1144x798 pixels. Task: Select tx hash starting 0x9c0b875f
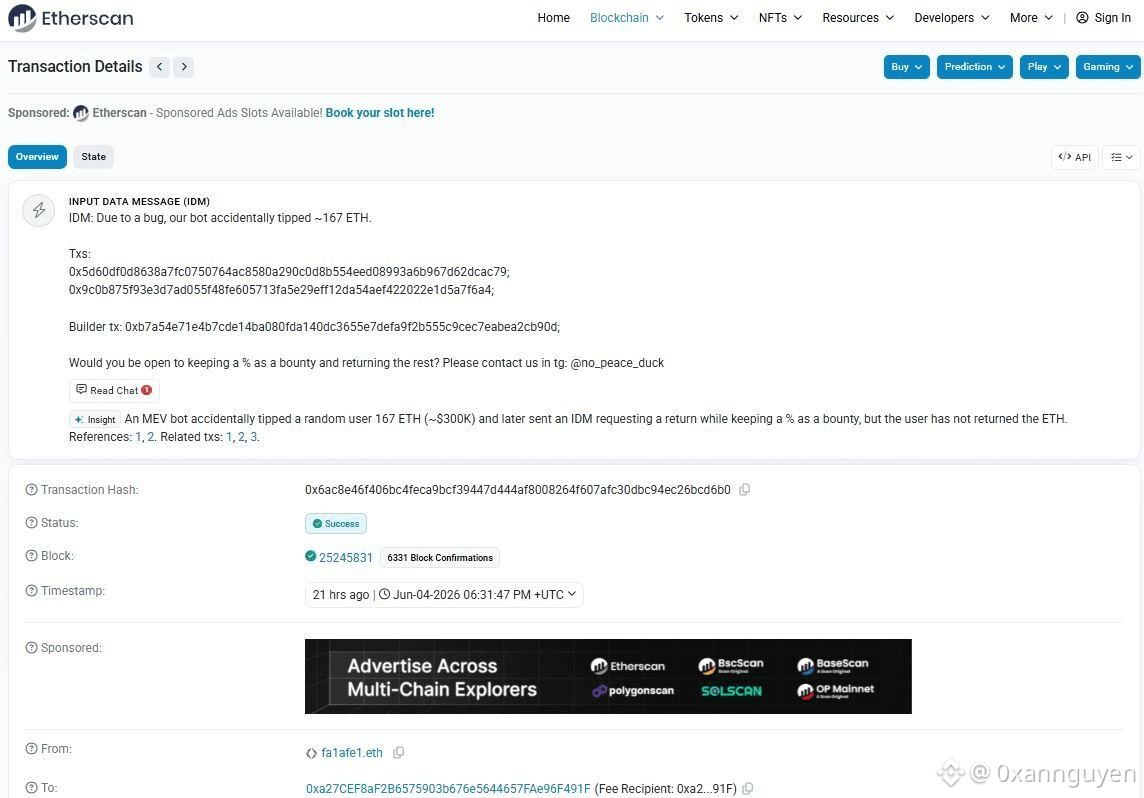tap(281, 290)
